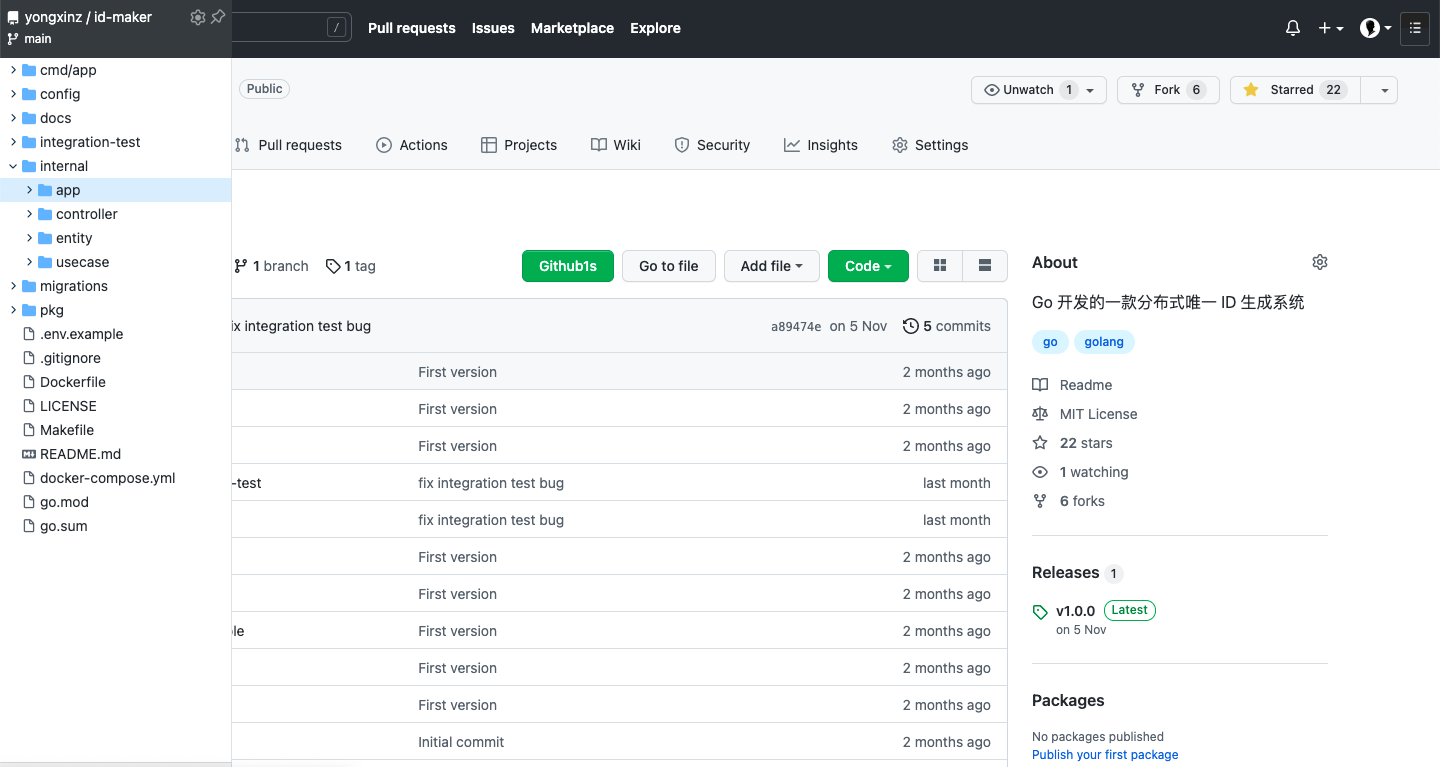1440x767 pixels.
Task: Open the Code dropdown button
Action: tap(867, 266)
